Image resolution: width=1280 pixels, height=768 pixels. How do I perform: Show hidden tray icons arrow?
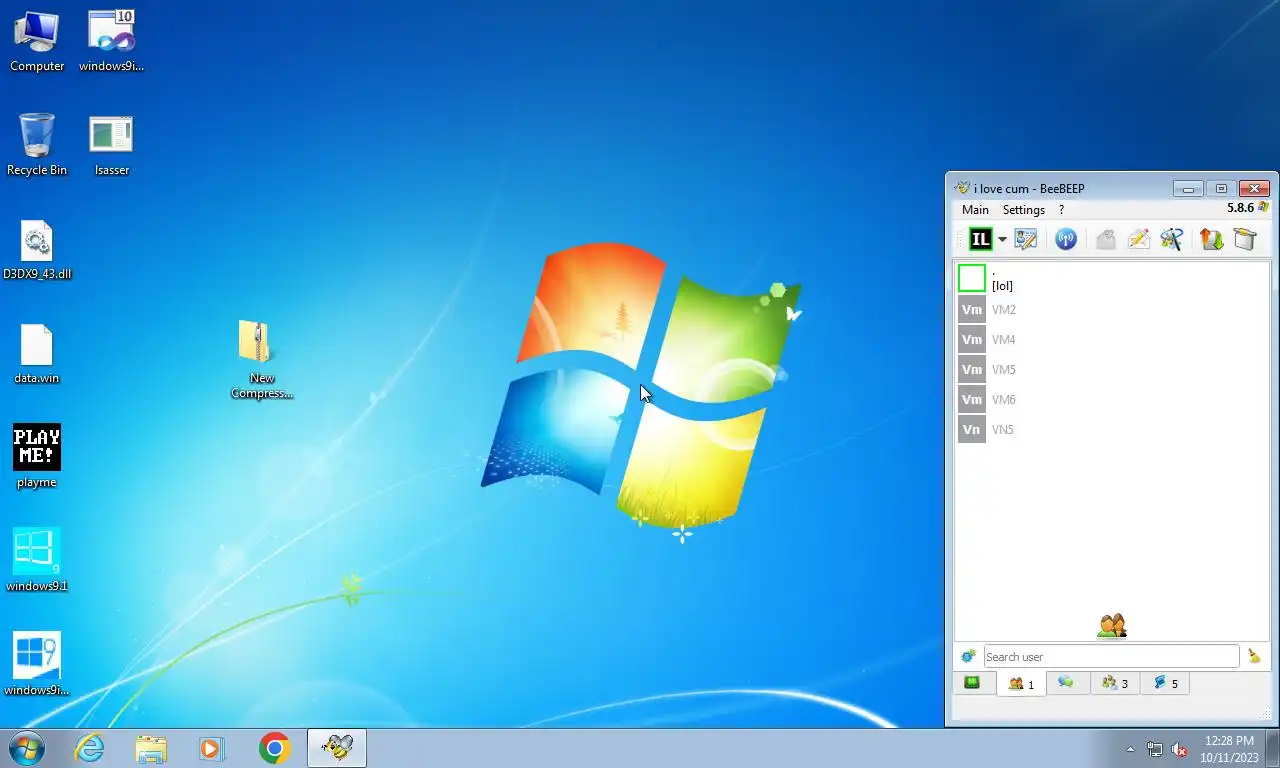click(x=1131, y=749)
